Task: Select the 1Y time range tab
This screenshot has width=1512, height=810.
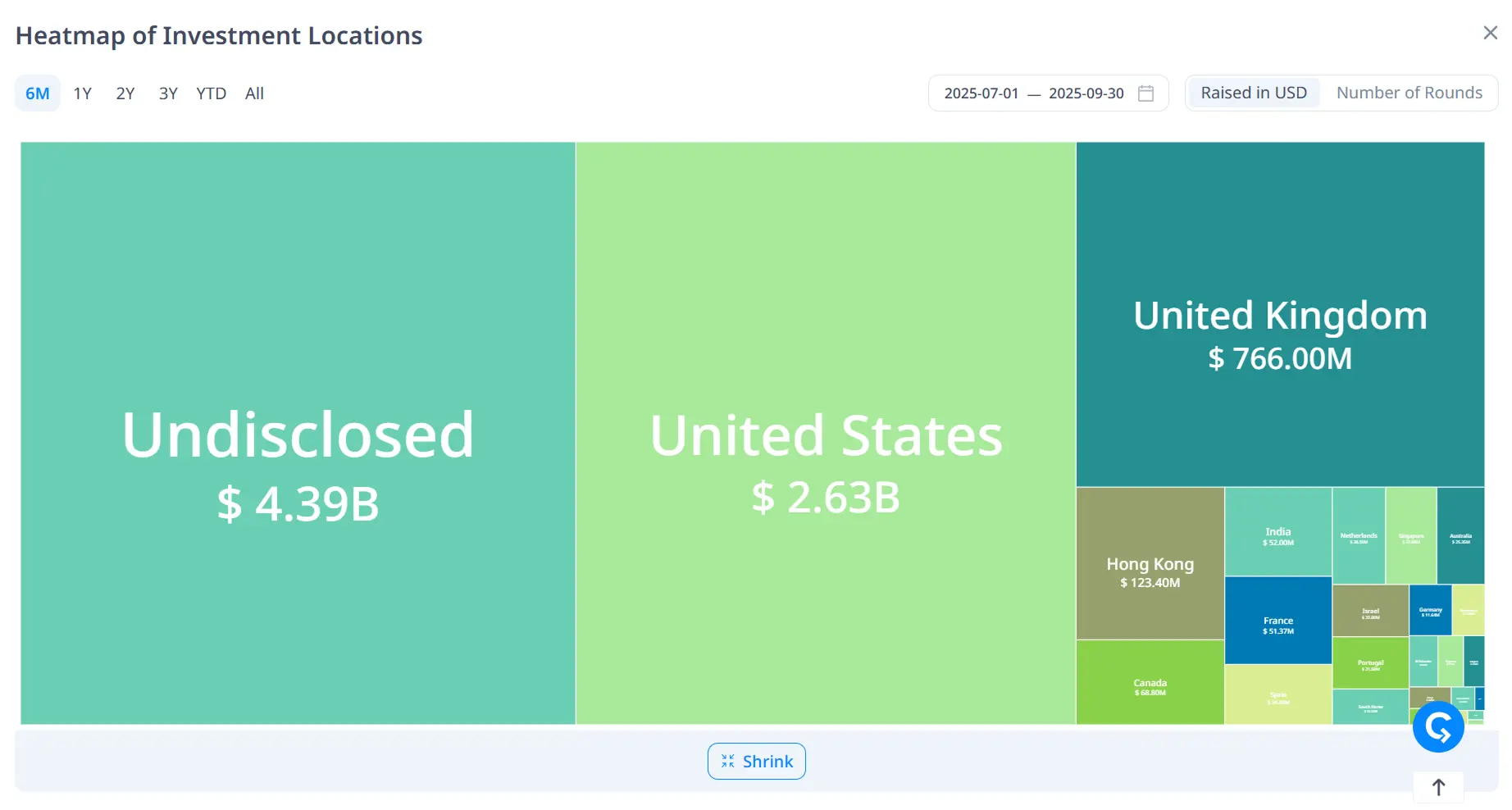Action: point(82,93)
